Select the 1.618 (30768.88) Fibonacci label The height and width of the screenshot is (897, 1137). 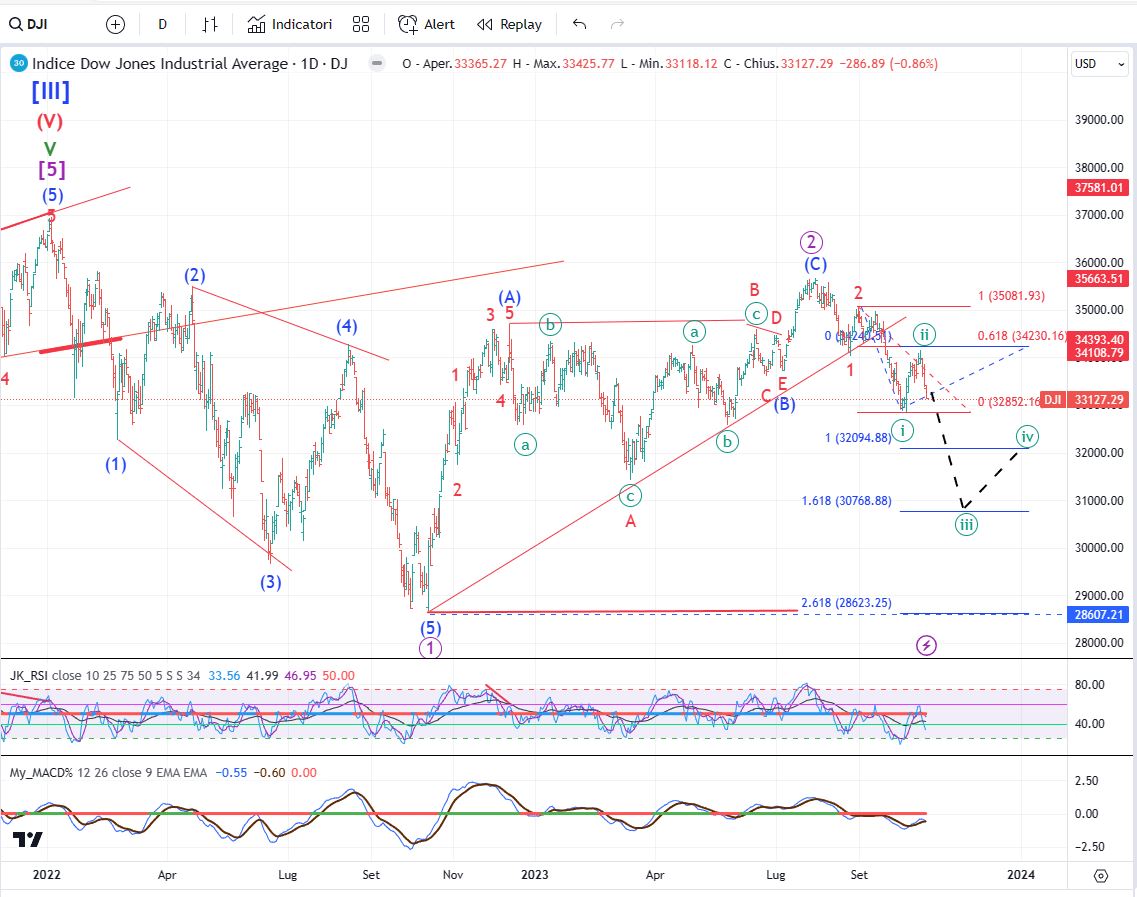[846, 500]
